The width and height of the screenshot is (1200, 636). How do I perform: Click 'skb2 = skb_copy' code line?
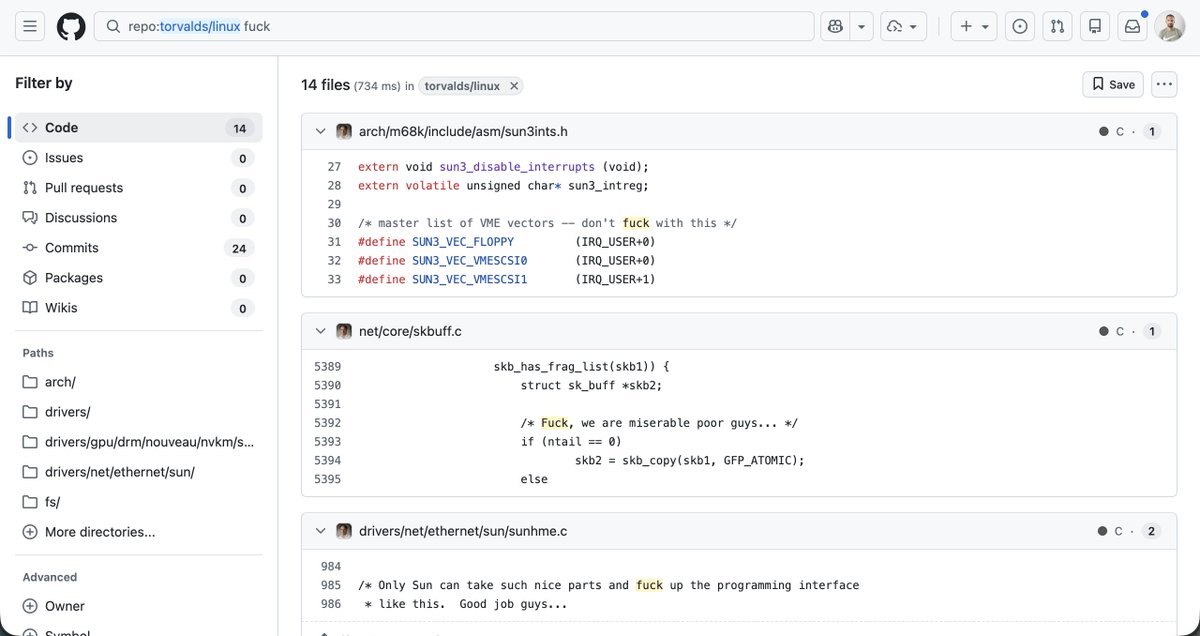click(689, 460)
